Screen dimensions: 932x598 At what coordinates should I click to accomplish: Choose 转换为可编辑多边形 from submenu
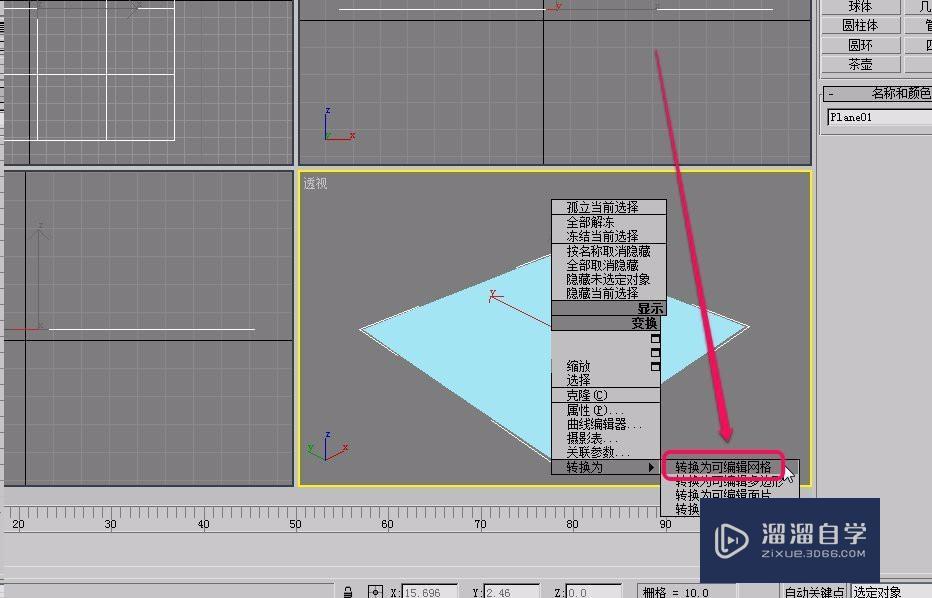coord(729,481)
